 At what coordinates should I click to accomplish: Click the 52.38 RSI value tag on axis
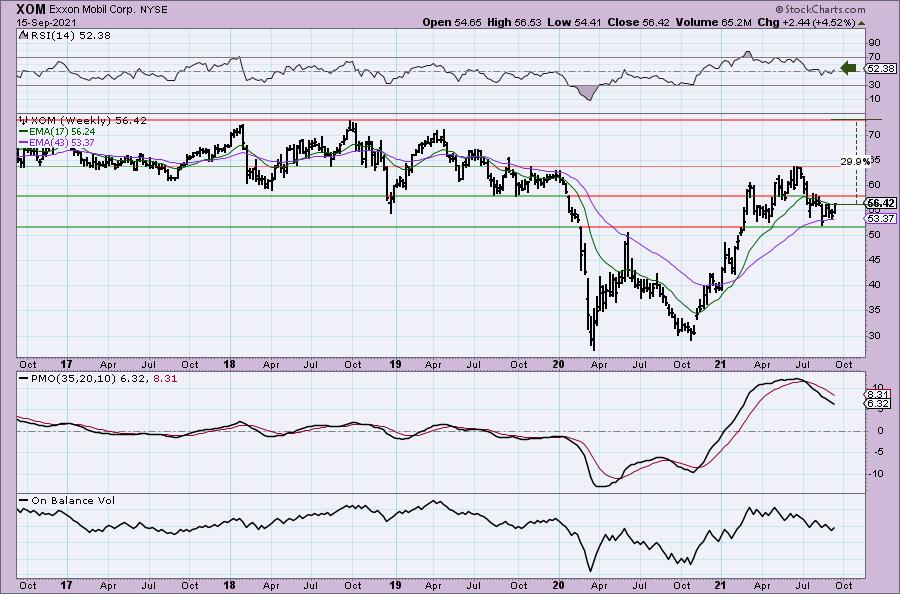pos(881,68)
